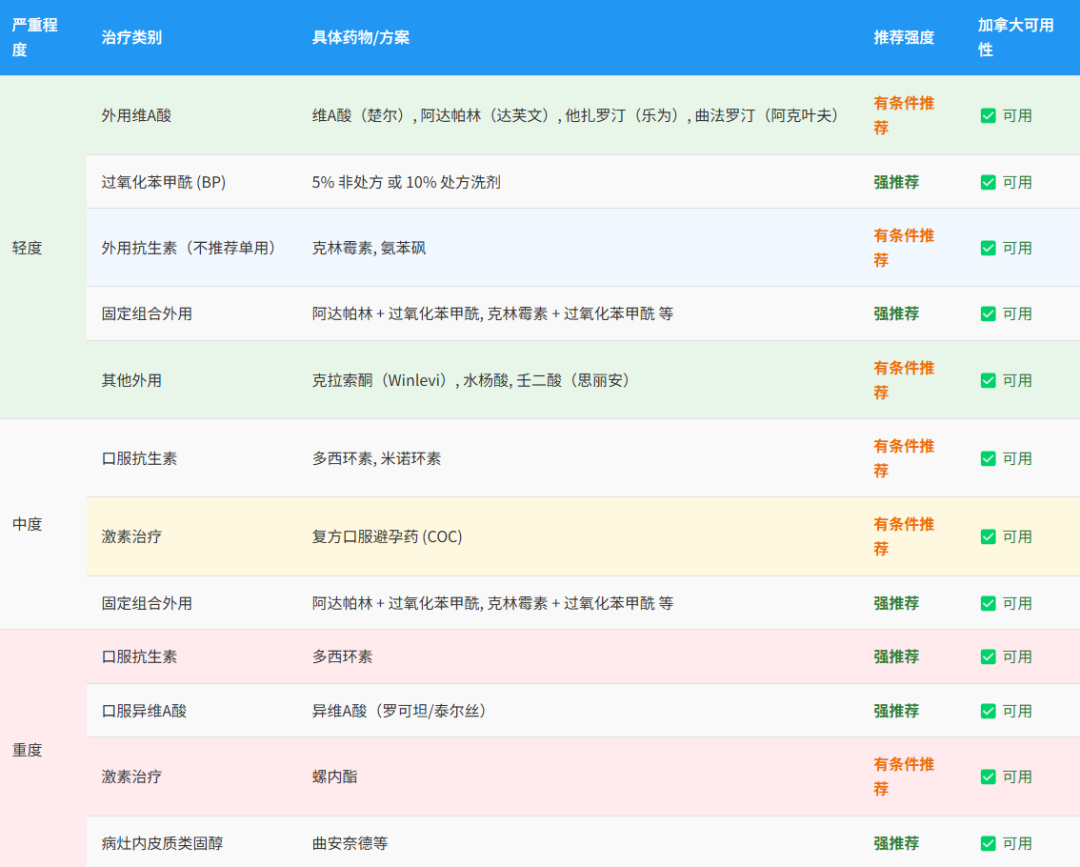Select the 加拿大可用性 column header

[x=1014, y=37]
